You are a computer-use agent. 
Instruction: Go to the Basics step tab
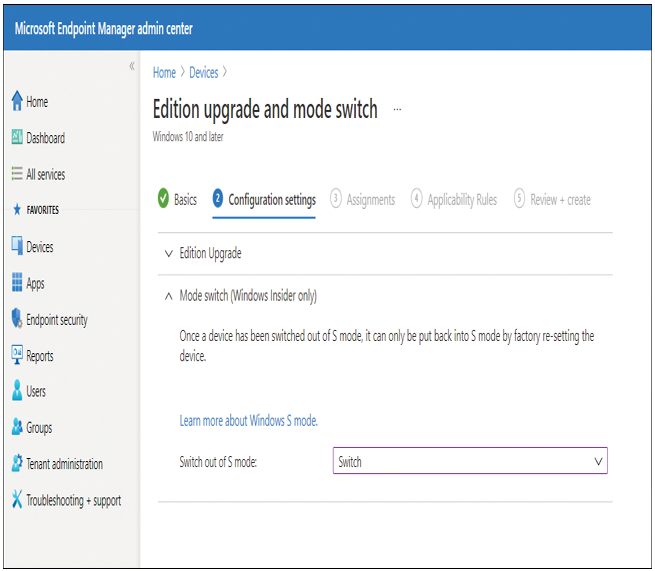click(x=178, y=199)
